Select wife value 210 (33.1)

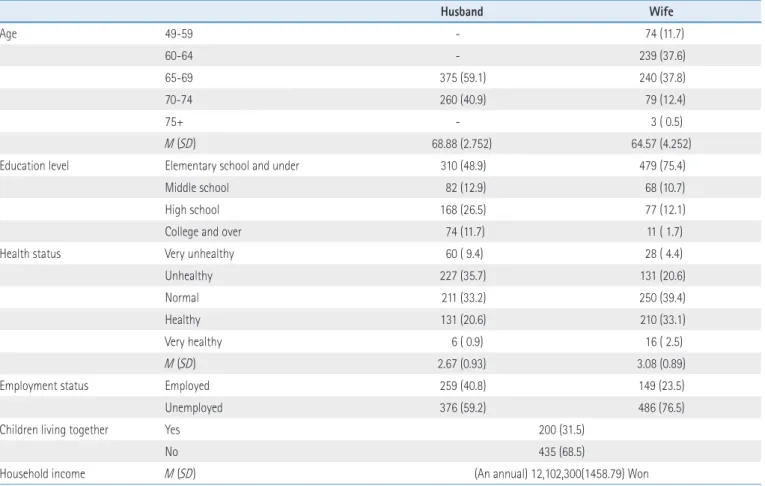pyautogui.click(x=662, y=319)
